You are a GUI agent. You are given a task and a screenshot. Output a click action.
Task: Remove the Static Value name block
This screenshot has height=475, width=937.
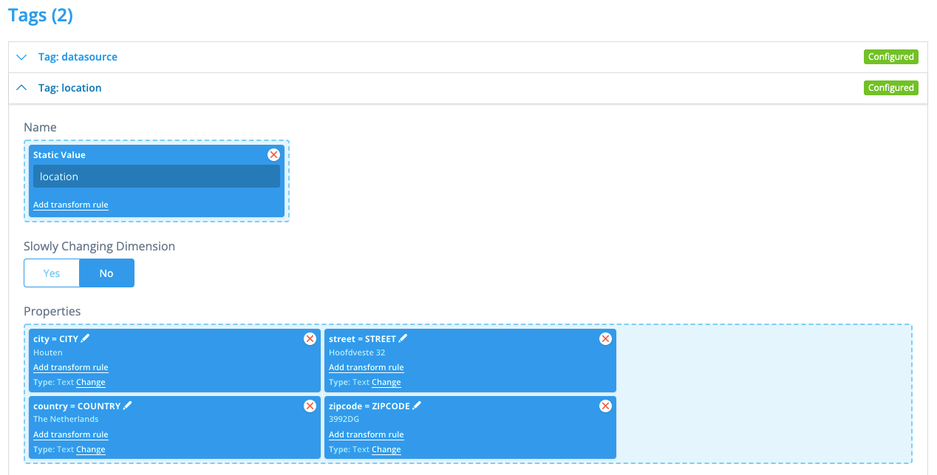[x=274, y=155]
